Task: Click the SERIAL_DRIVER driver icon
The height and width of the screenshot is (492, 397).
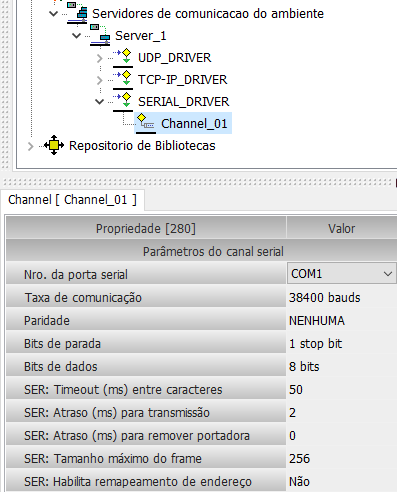Action: click(x=123, y=101)
